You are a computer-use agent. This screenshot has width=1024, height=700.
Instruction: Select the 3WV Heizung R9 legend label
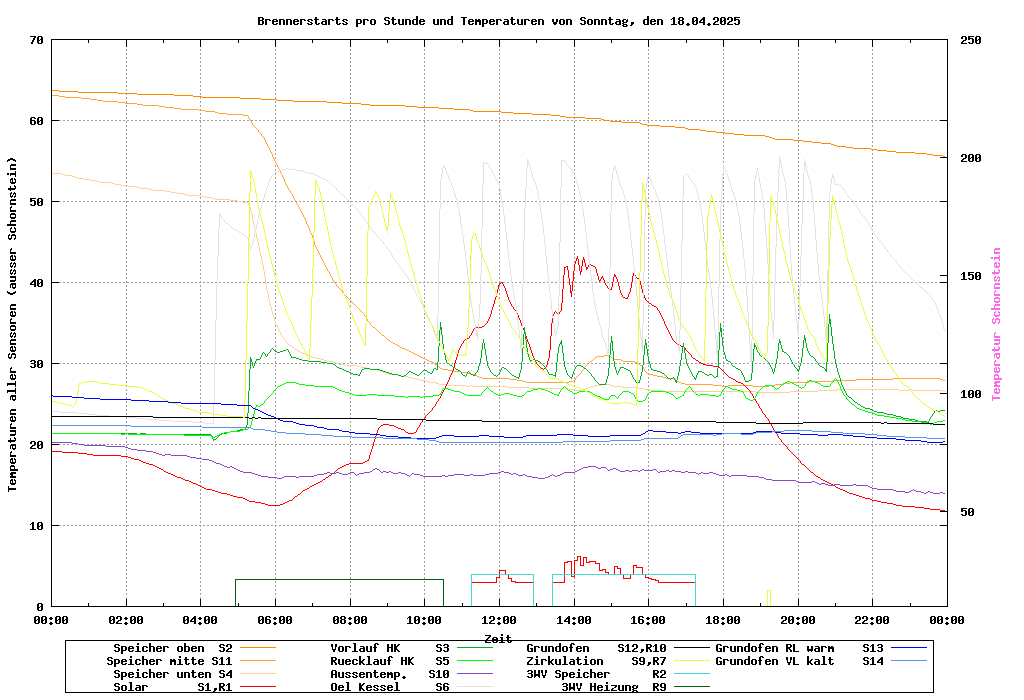(613, 687)
